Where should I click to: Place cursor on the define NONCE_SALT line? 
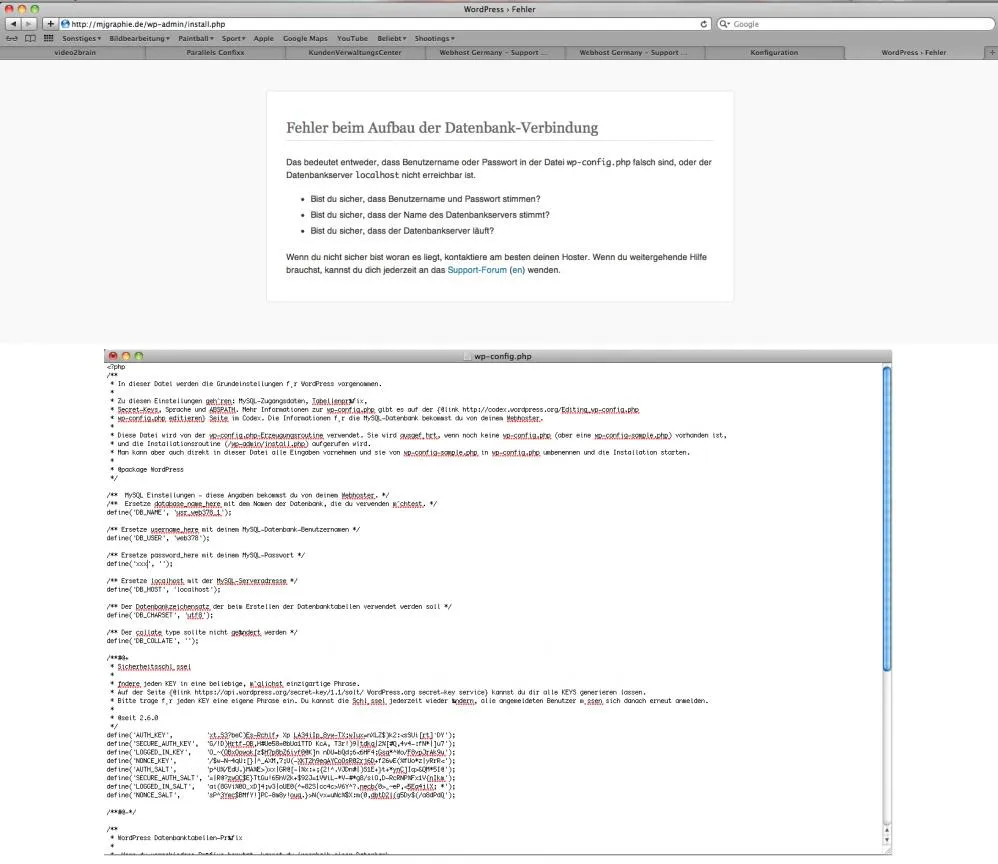coord(281,795)
